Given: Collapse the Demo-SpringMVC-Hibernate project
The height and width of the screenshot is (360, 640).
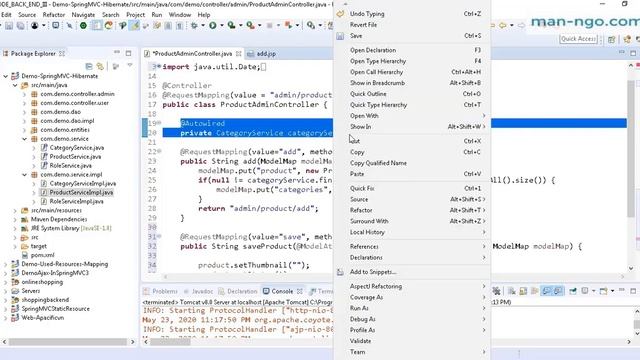Looking at the screenshot, I should pyautogui.click(x=5, y=76).
